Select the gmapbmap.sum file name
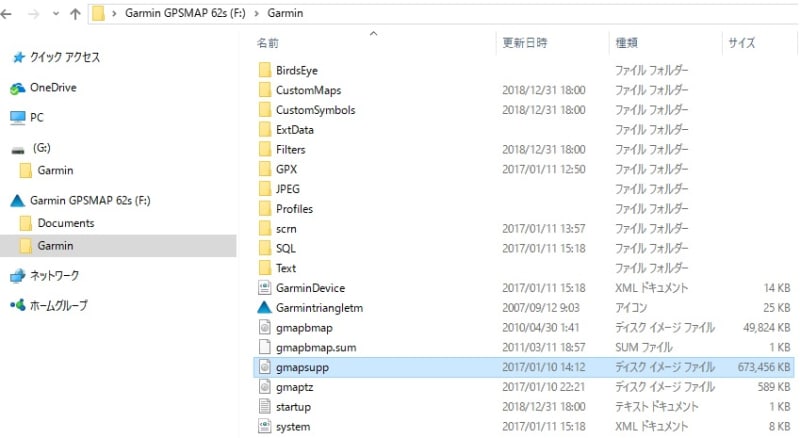 (x=316, y=348)
